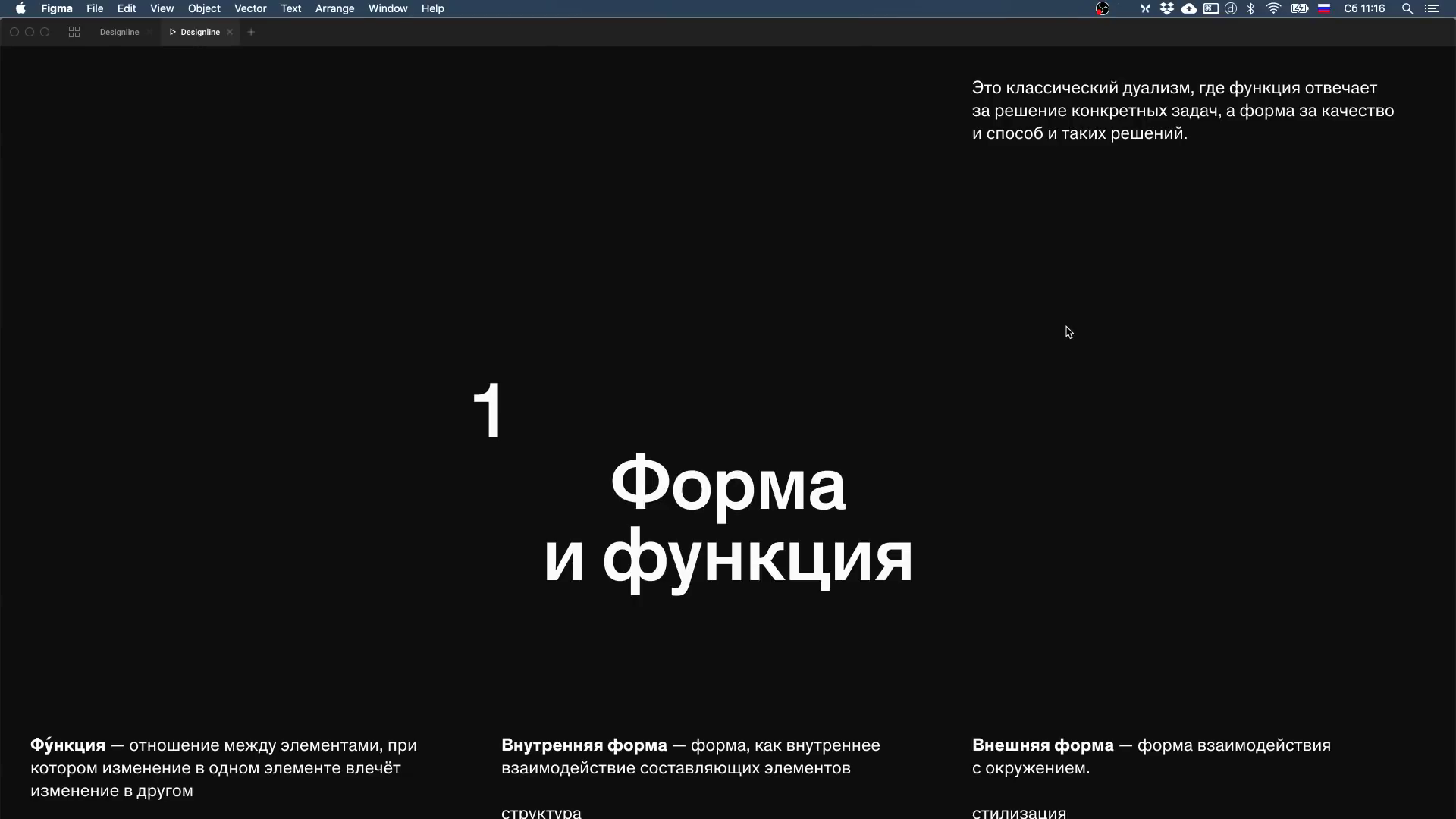
Task: Open the Bluetooth status menu
Action: point(1250,8)
